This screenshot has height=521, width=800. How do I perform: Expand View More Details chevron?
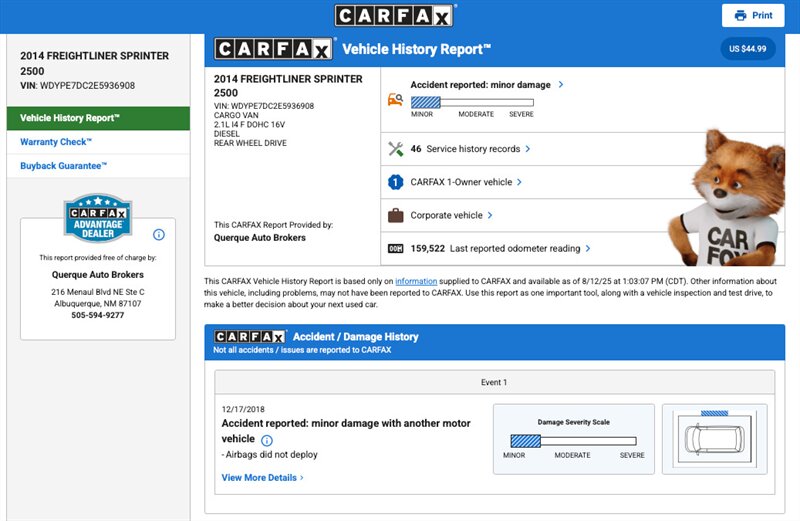tap(302, 478)
